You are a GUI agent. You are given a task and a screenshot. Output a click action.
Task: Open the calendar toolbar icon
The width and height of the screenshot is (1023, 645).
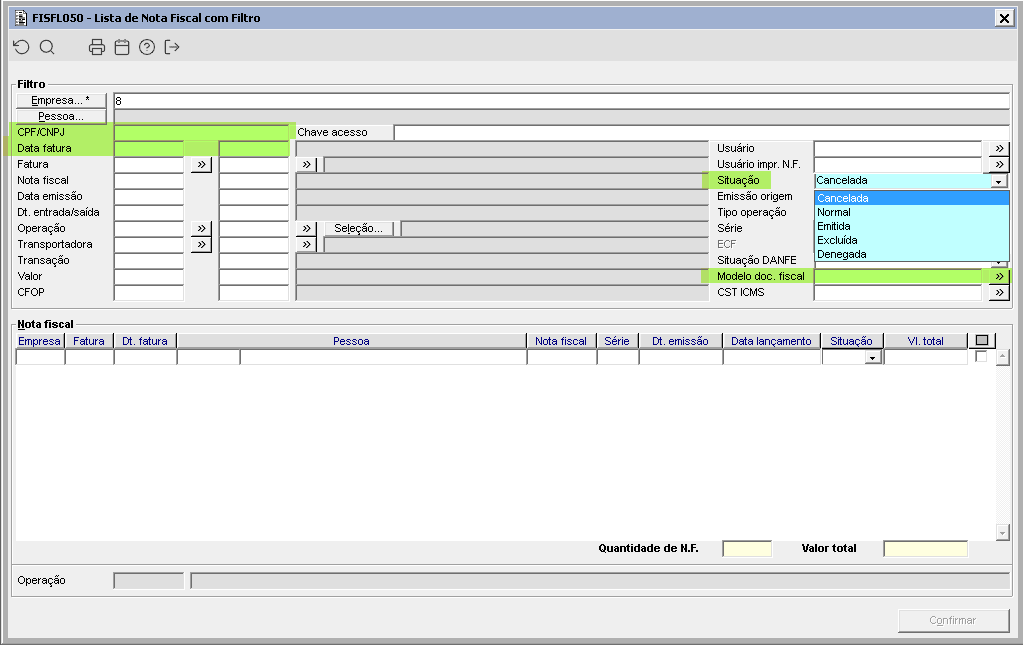point(122,47)
